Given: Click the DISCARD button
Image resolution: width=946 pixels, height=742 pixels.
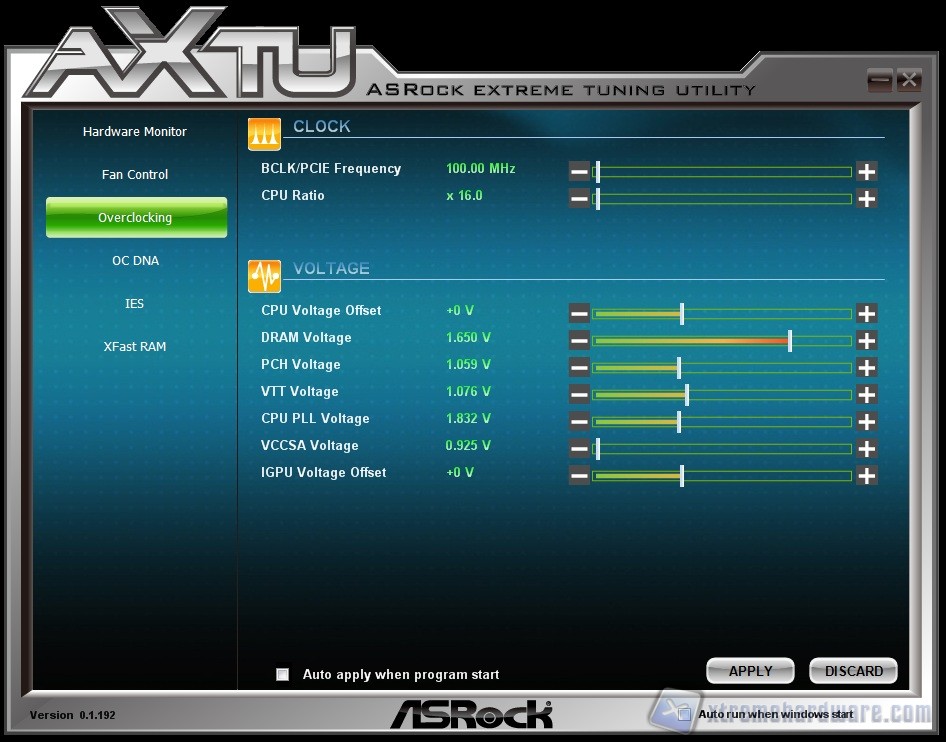Looking at the screenshot, I should tap(853, 671).
